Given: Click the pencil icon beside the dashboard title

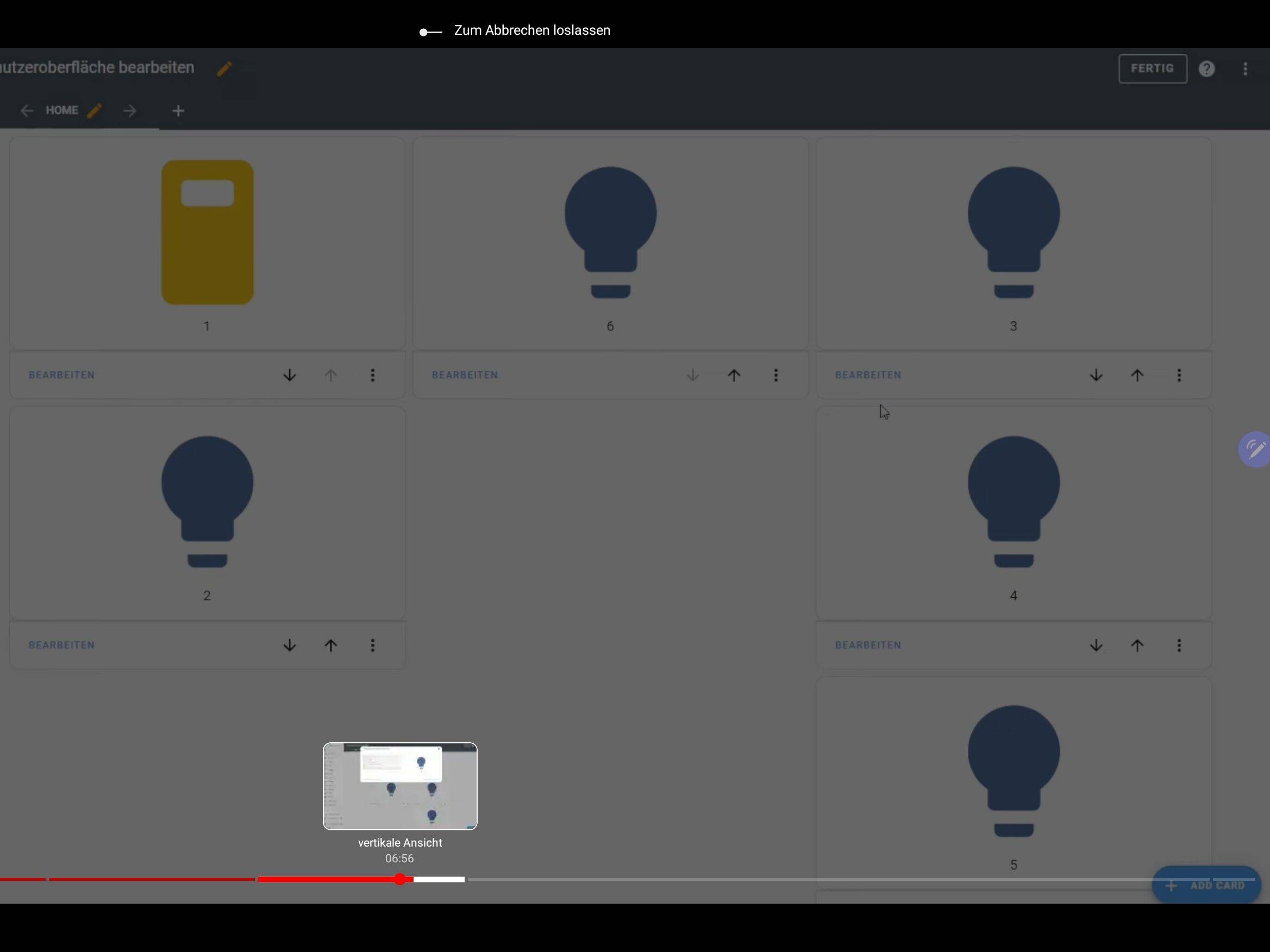Looking at the screenshot, I should (224, 69).
